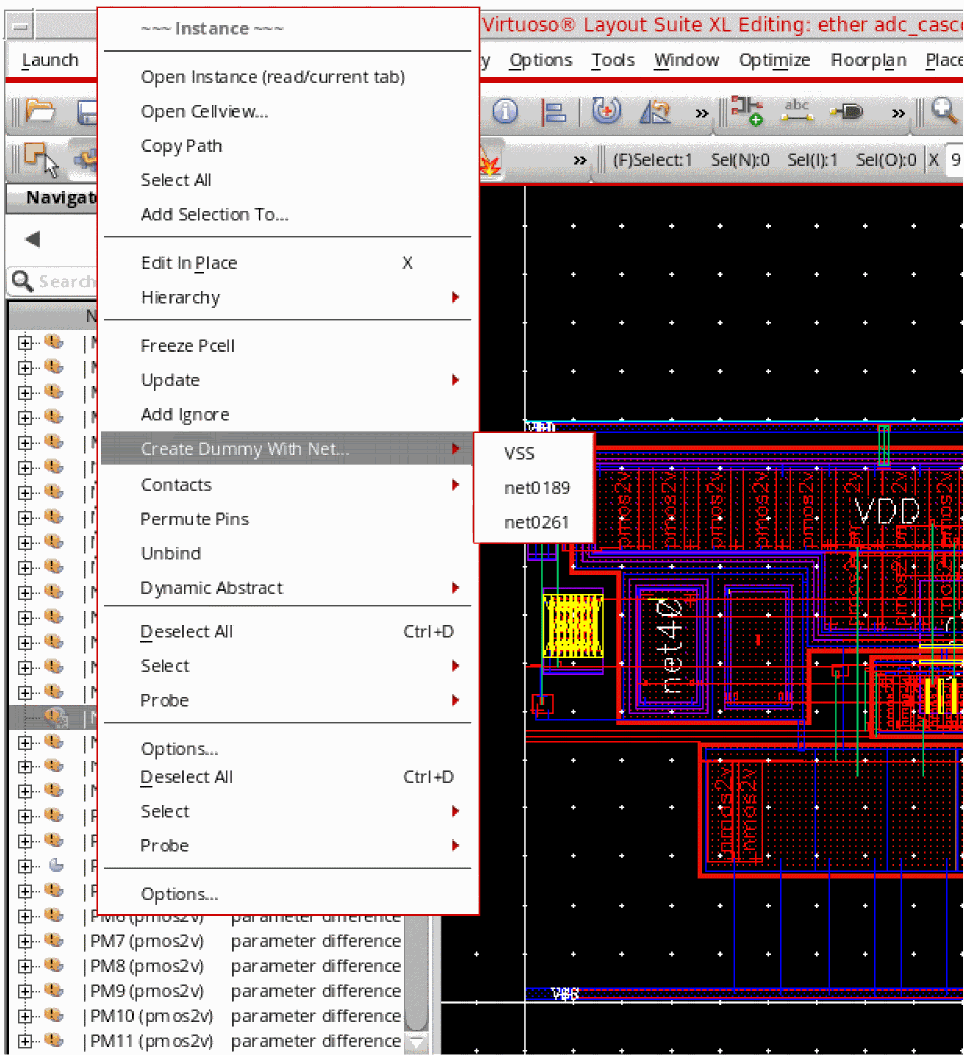Choose VSS from the dummy net submenu

coord(519,454)
